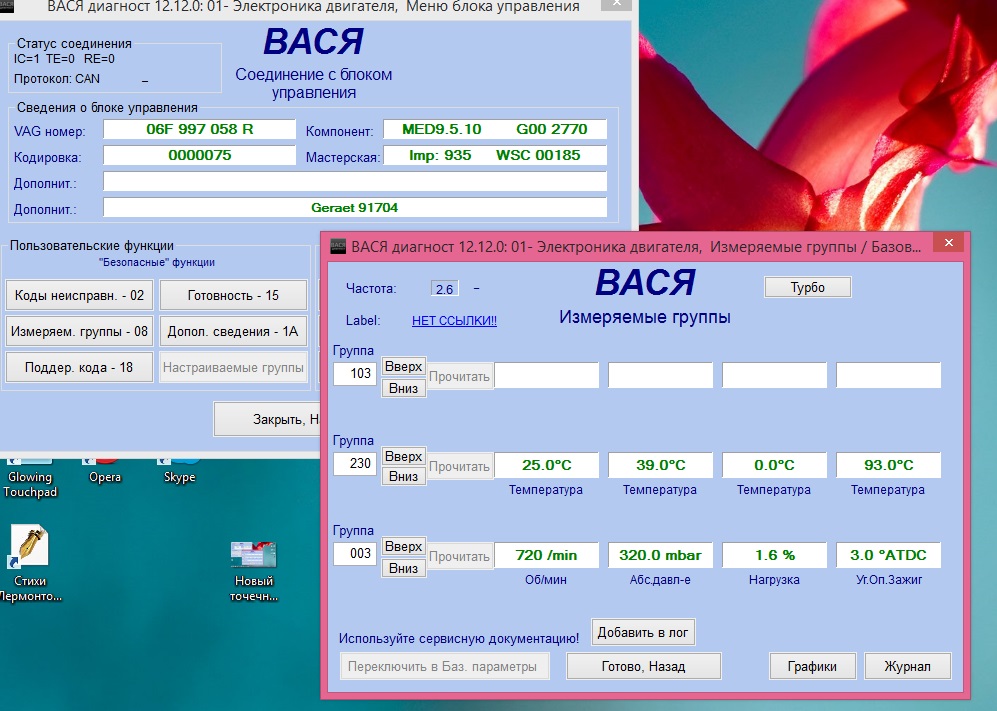Click Допол. сведения - 1A button
This screenshot has width=997, height=711.
(x=233, y=331)
